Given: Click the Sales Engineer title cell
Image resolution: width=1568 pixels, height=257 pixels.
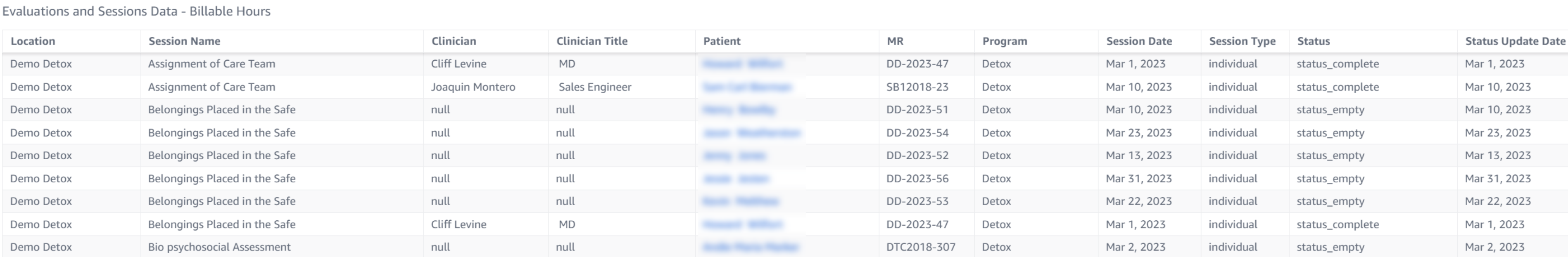Looking at the screenshot, I should 595,87.
